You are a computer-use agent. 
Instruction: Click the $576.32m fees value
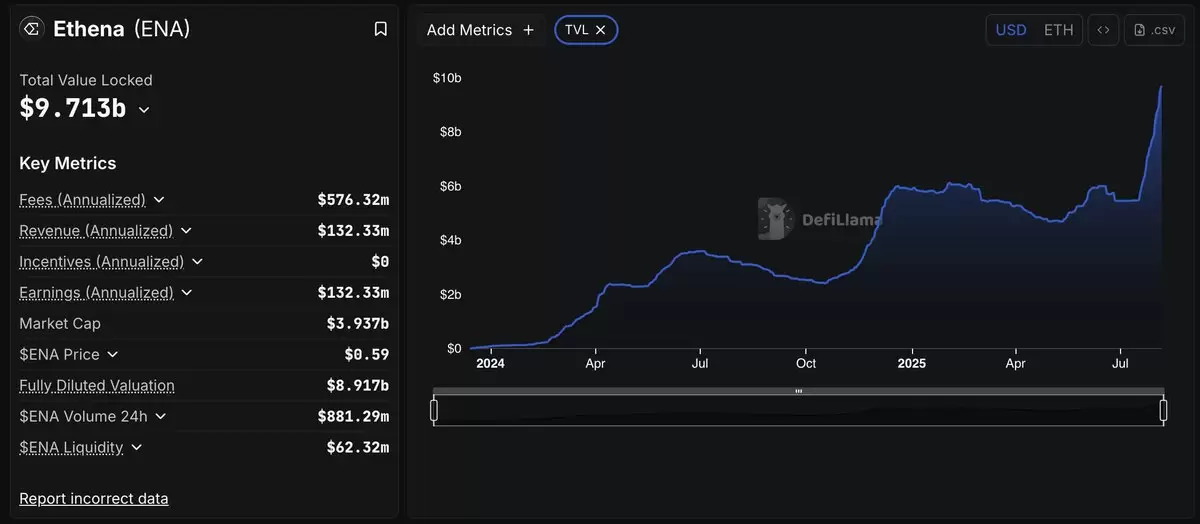coord(353,200)
